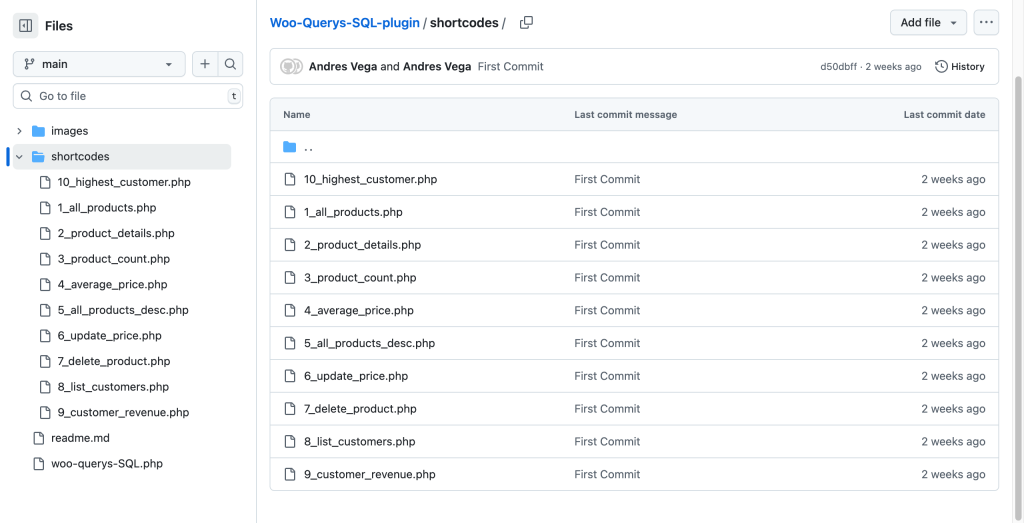
Task: Open the main branch dropdown
Action: click(99, 65)
